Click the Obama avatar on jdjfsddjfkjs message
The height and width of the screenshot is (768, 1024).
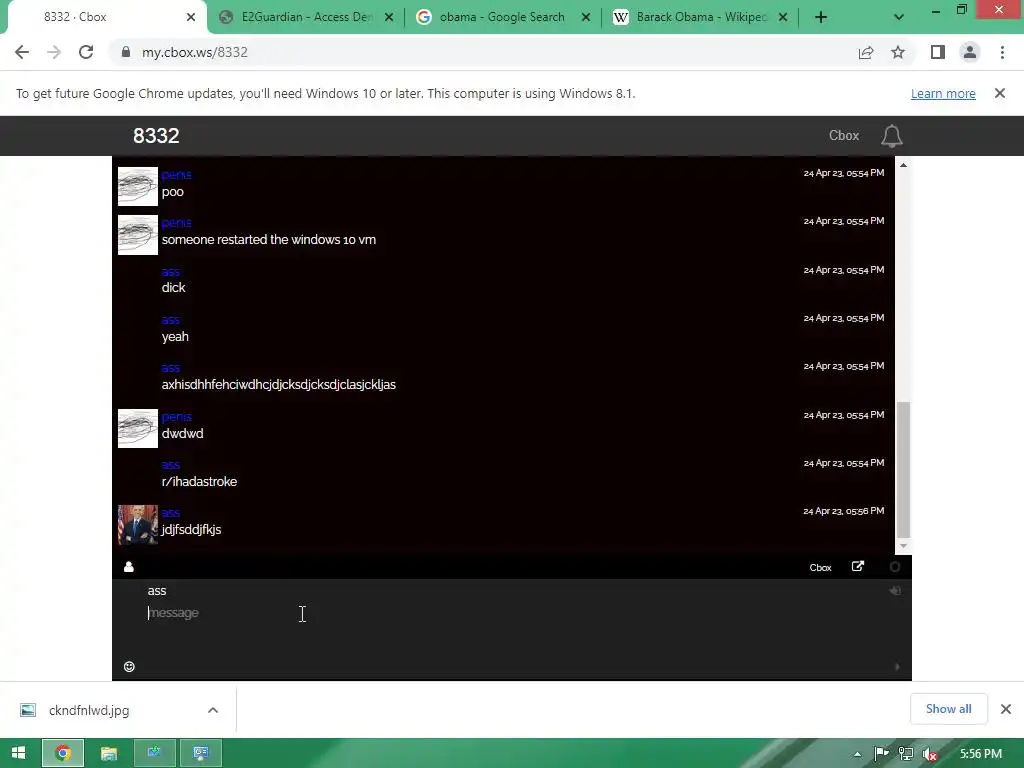coord(138,524)
